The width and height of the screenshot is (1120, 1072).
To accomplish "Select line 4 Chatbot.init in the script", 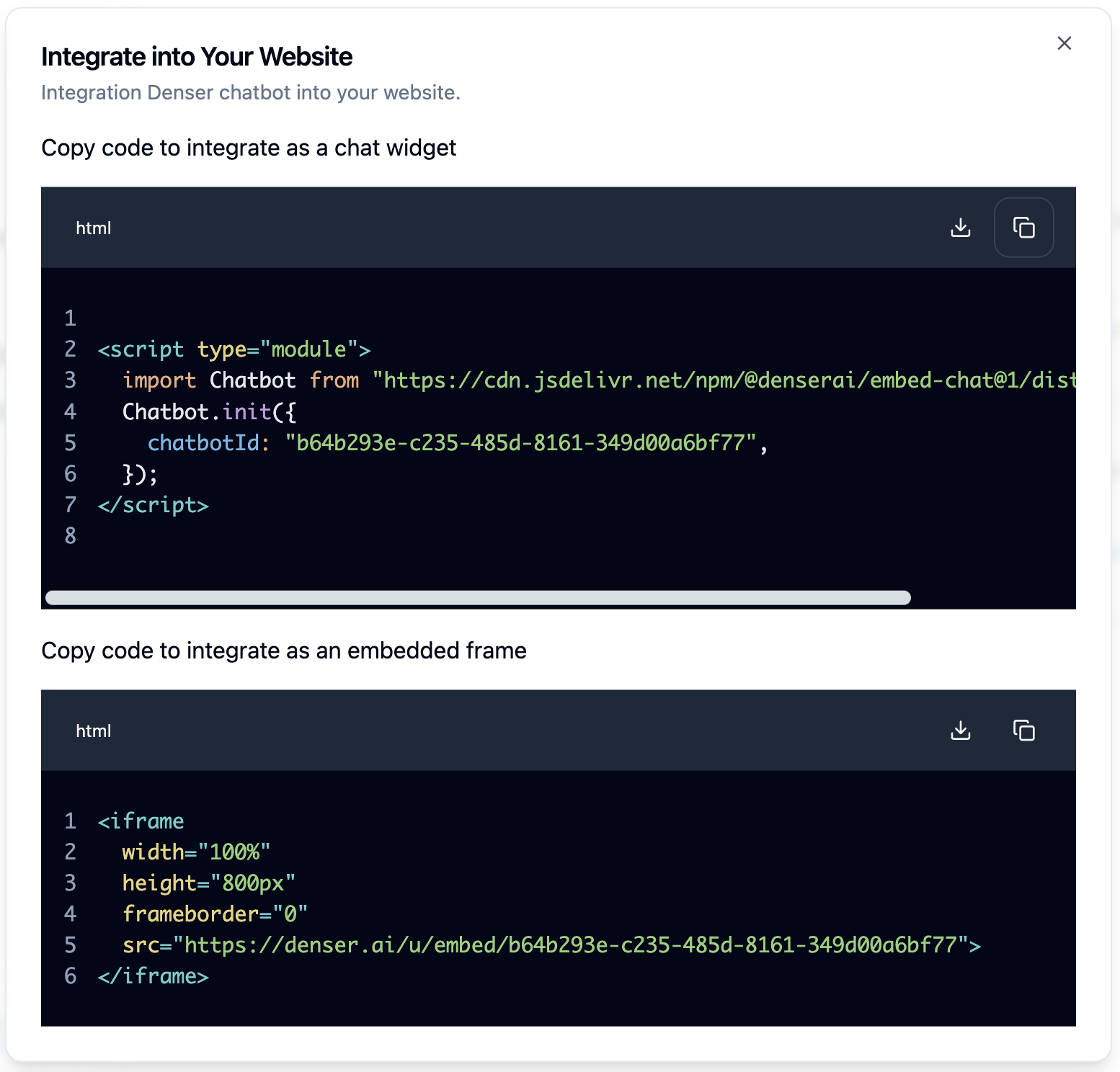I will coord(209,411).
